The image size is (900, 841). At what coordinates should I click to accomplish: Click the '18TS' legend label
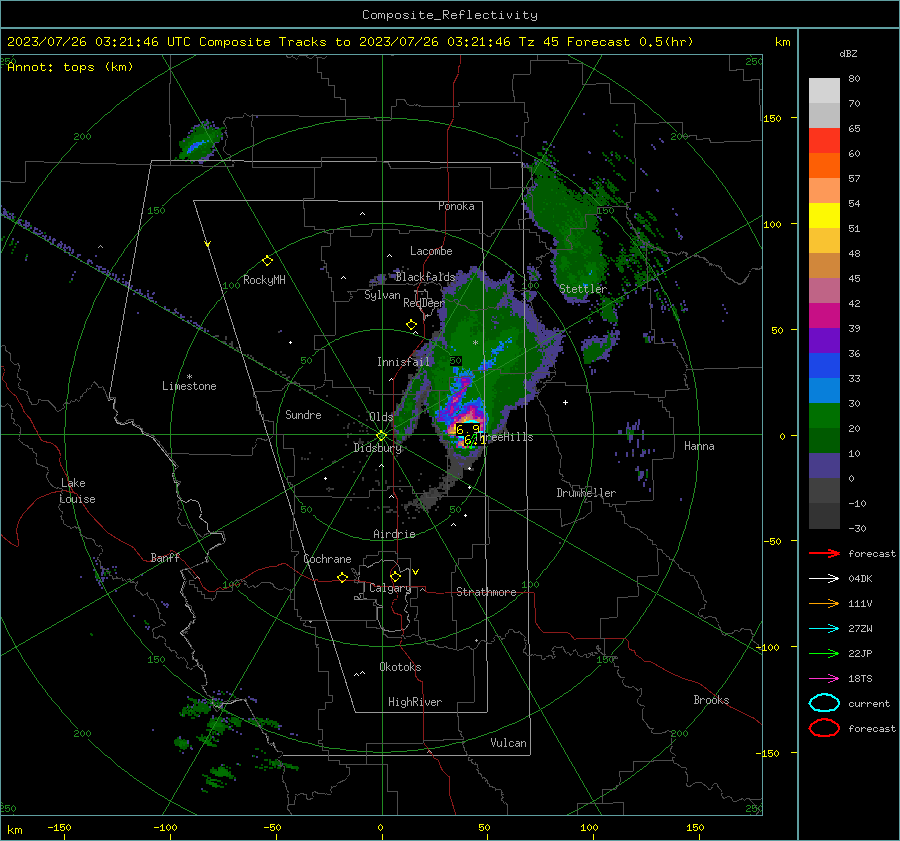point(860,679)
